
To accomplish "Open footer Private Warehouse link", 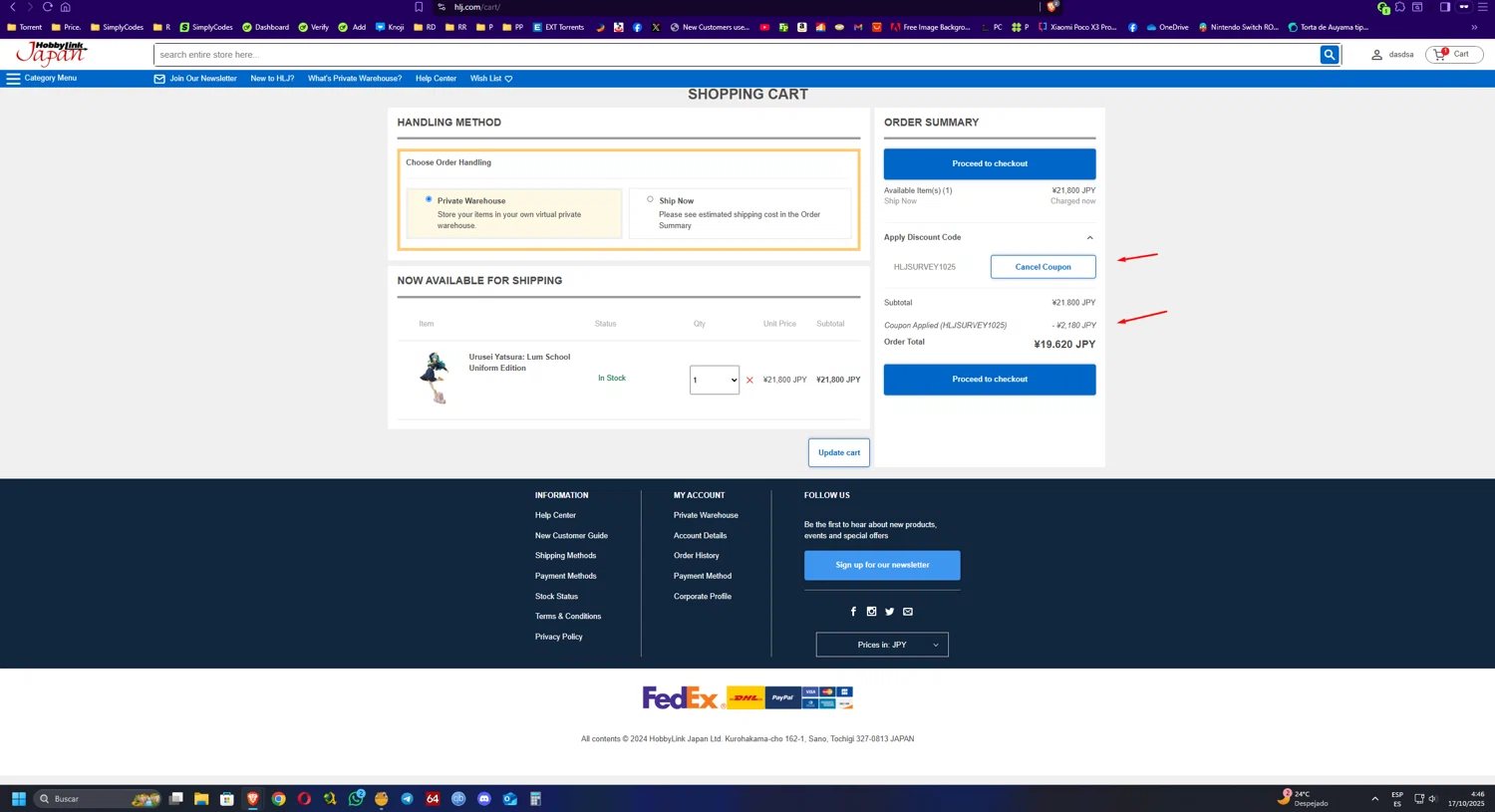I will click(x=706, y=516).
